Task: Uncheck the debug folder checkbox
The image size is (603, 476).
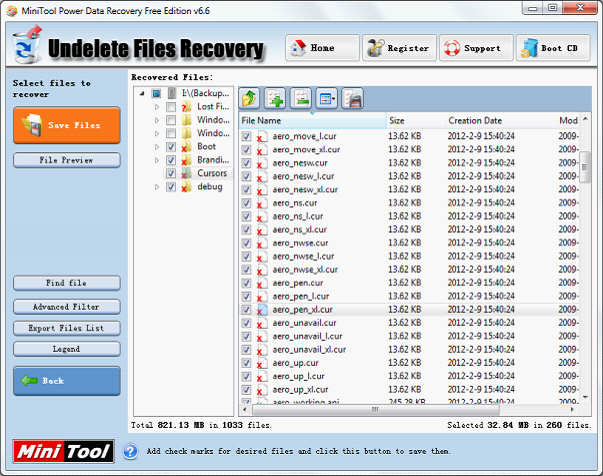Action: tap(171, 187)
